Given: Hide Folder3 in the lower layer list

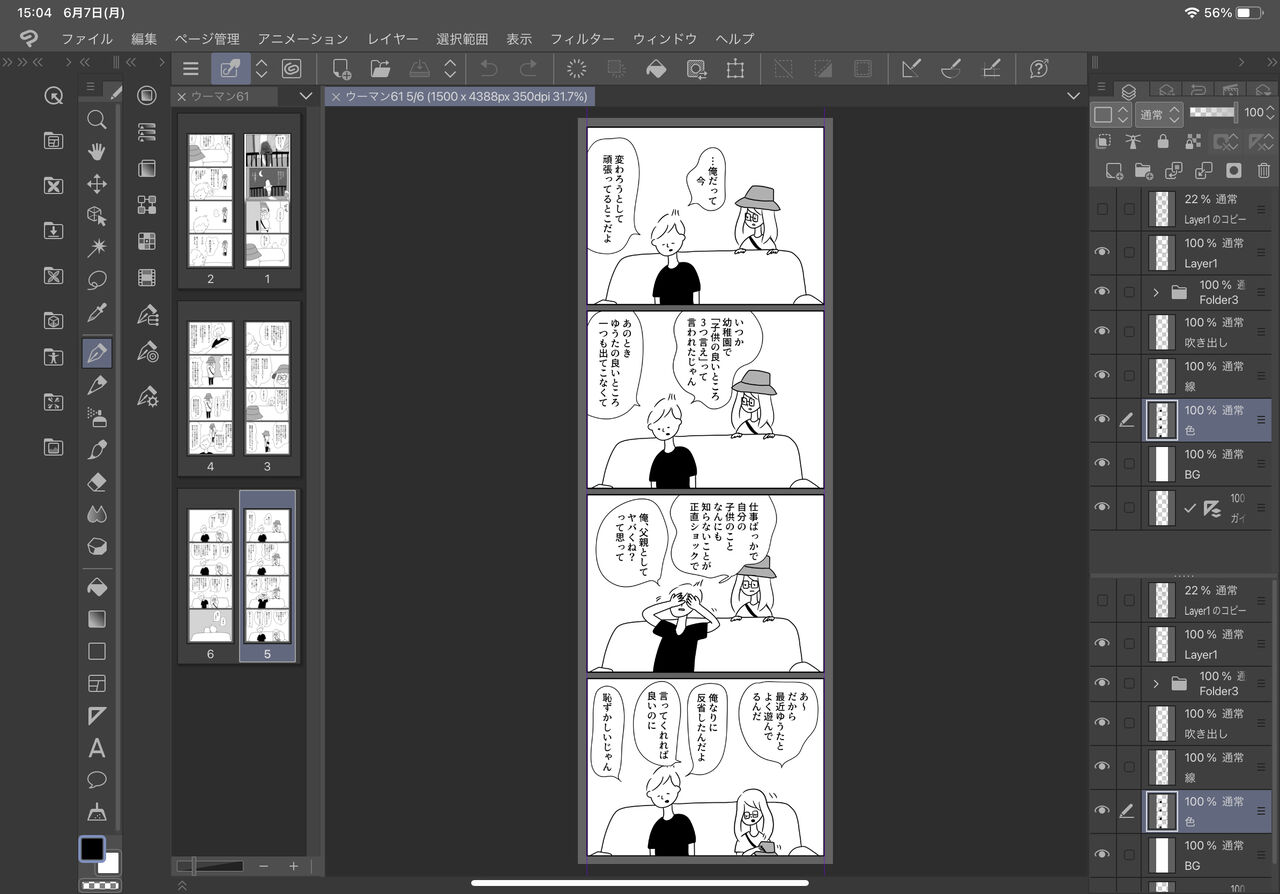Looking at the screenshot, I should 1102,683.
